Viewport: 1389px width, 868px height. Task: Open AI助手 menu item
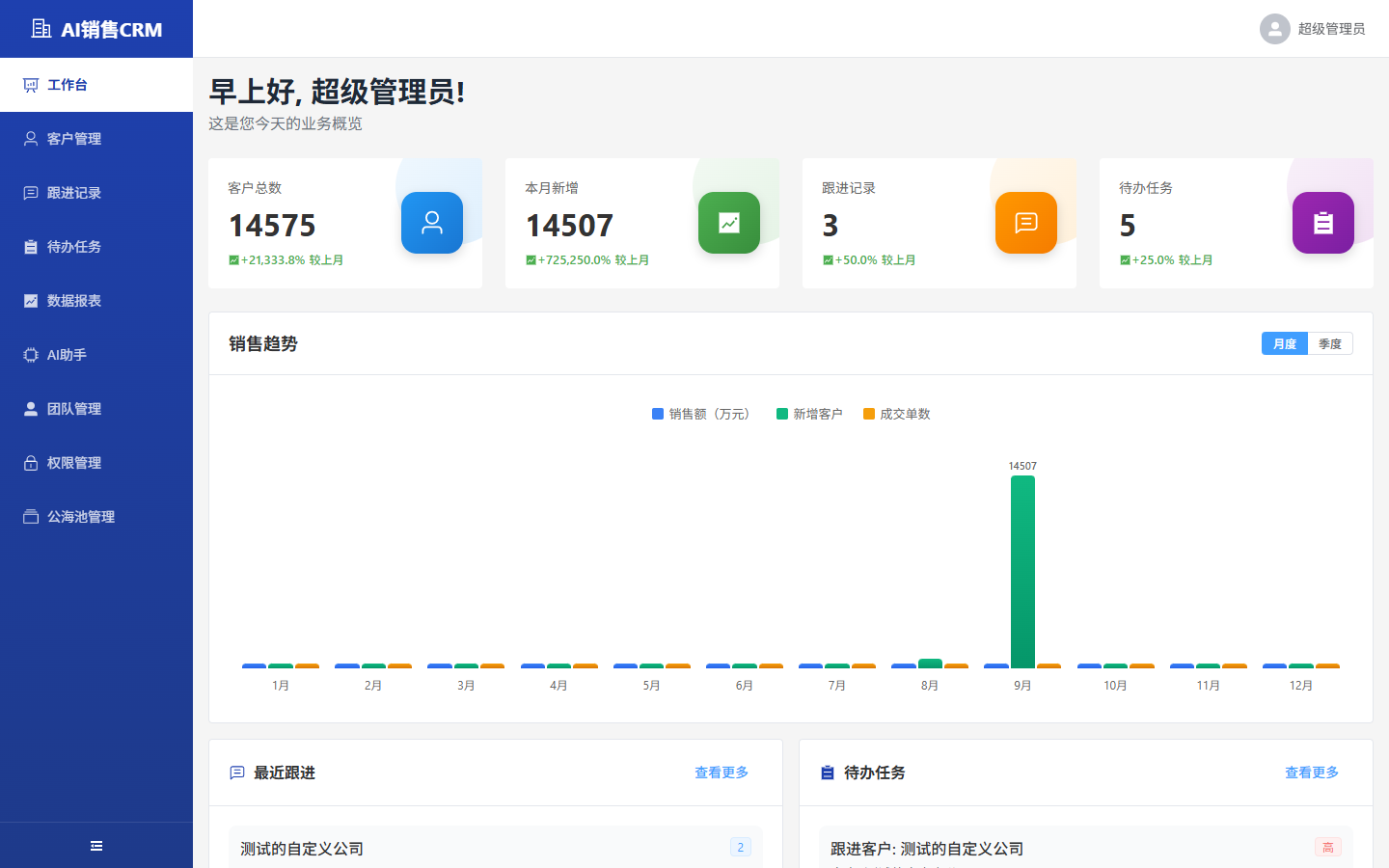coord(96,355)
